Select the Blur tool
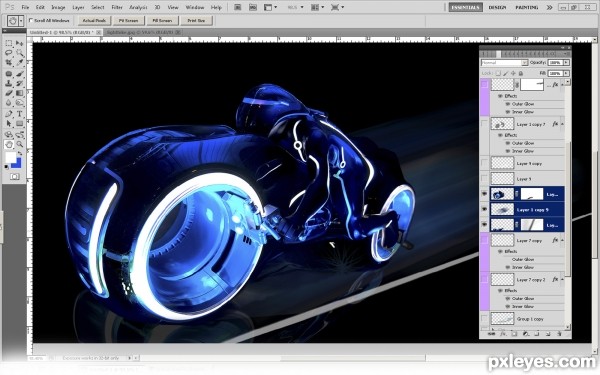 [8, 103]
